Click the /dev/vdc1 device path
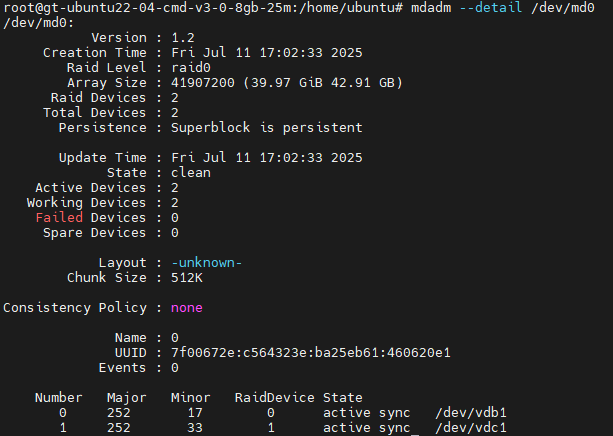Screen dimensions: 613x436 [x=471, y=428]
